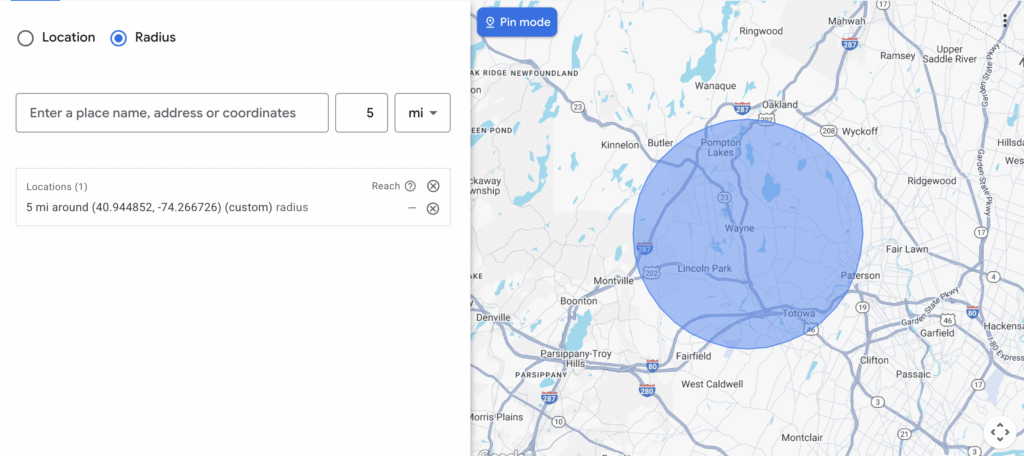Click the Wayne label inside the circle
This screenshot has height=456, width=1024.
[739, 228]
